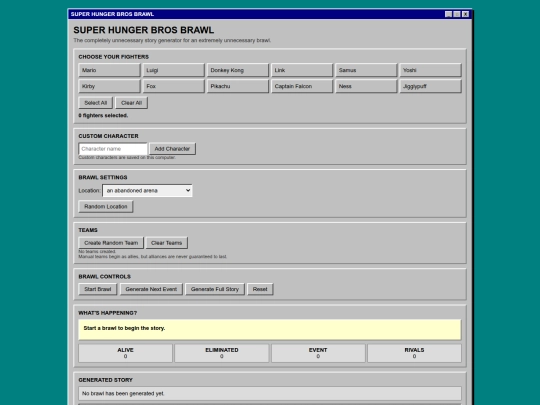Viewport: 540px width, 405px height.
Task: Click the Clear Teams button
Action: click(167, 243)
